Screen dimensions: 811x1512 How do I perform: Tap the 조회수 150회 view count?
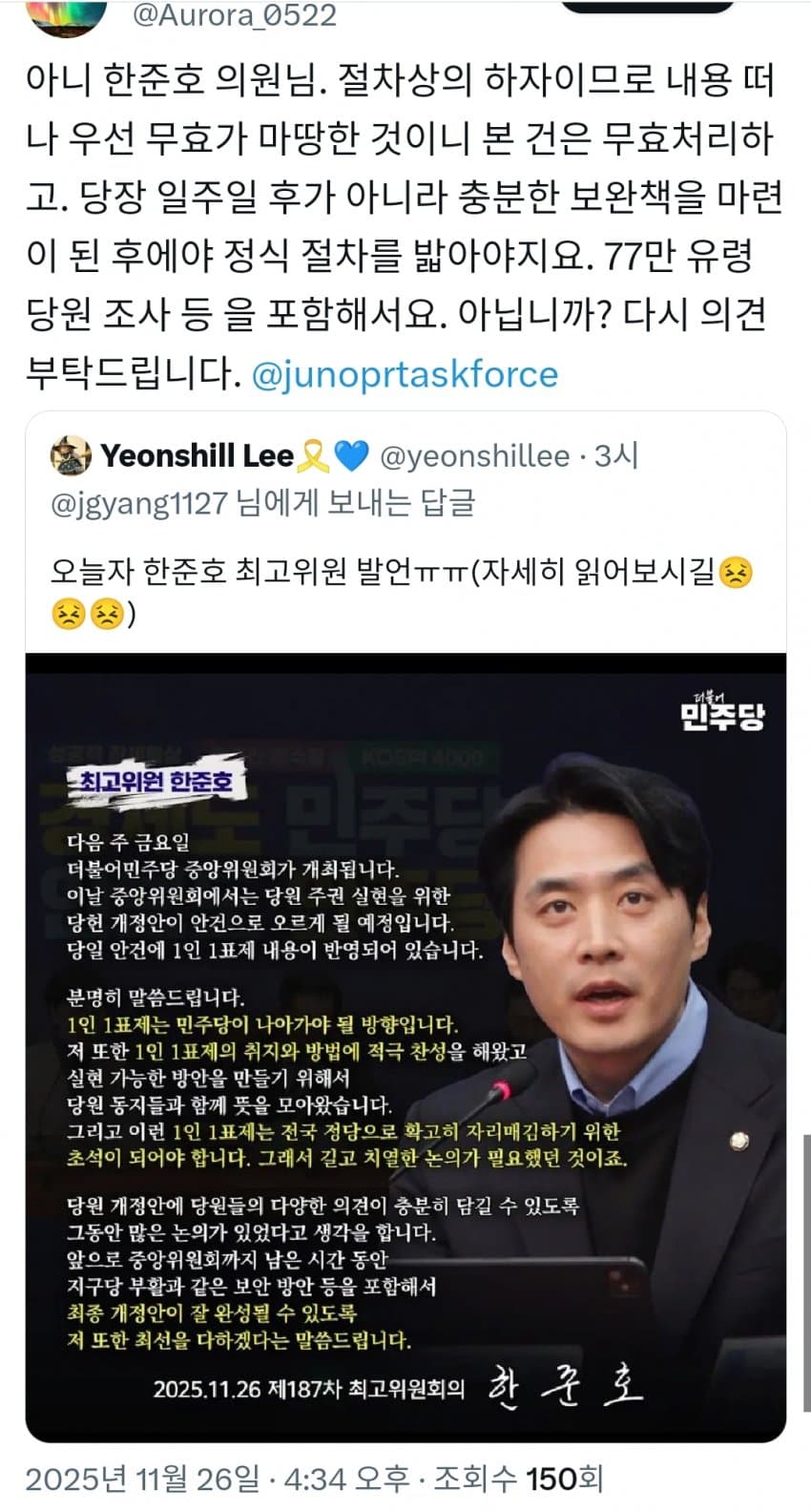point(519,1479)
